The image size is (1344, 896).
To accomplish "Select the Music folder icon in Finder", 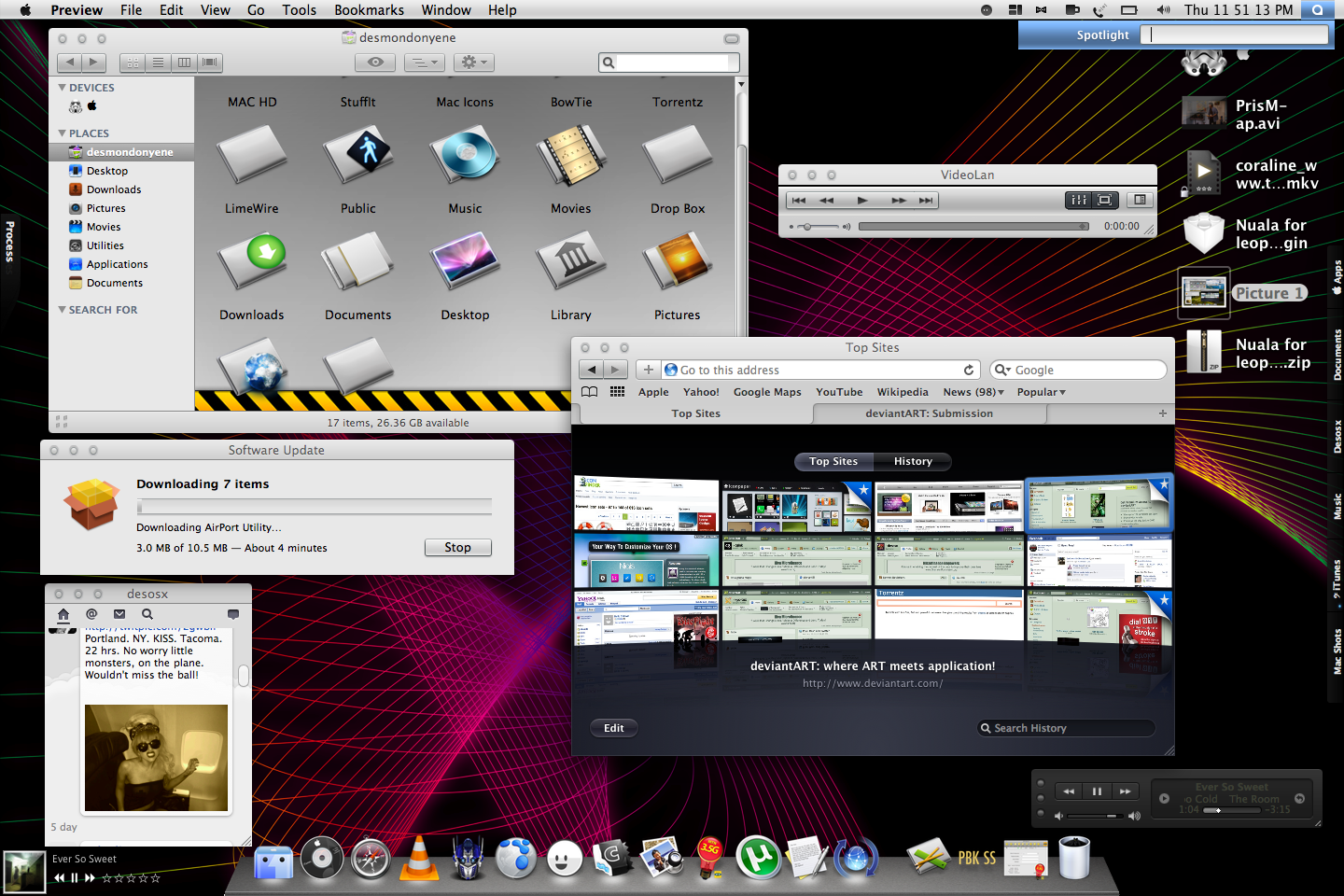I will [465, 155].
